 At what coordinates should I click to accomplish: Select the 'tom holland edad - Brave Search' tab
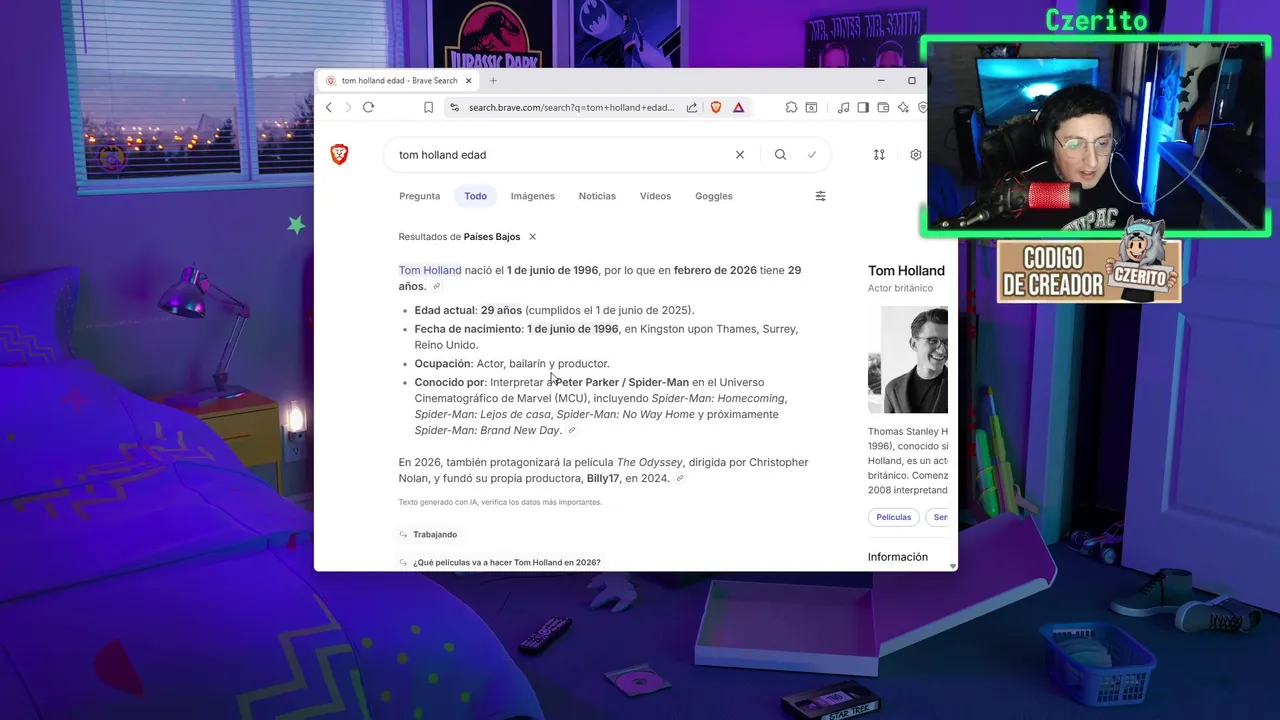[399, 80]
